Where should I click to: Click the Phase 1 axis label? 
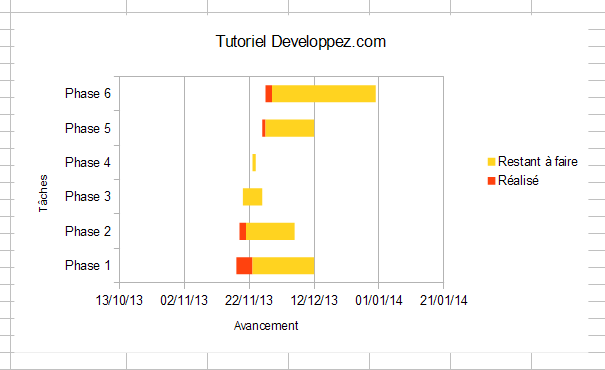tap(88, 265)
